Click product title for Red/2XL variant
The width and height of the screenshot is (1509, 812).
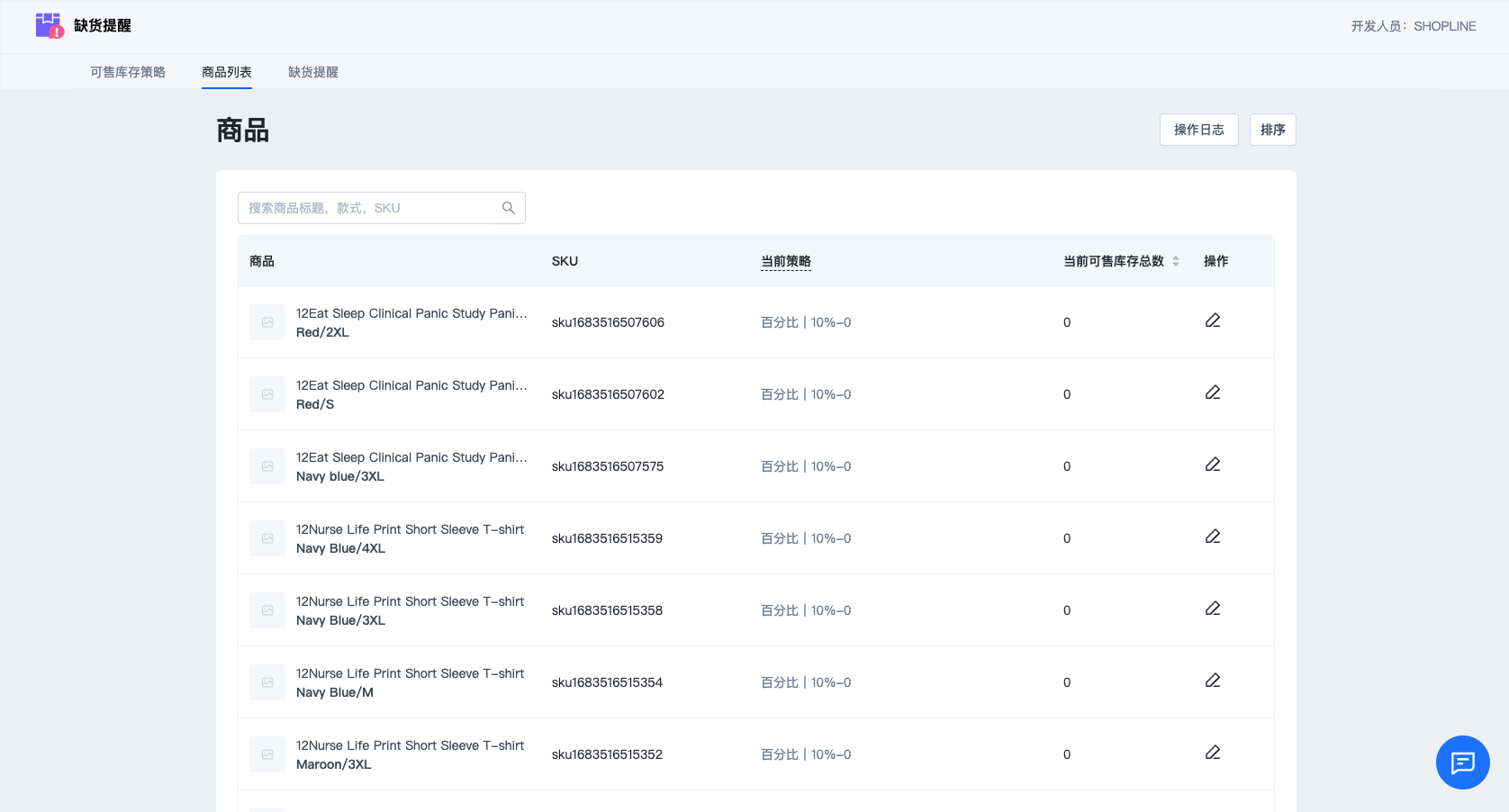(411, 313)
